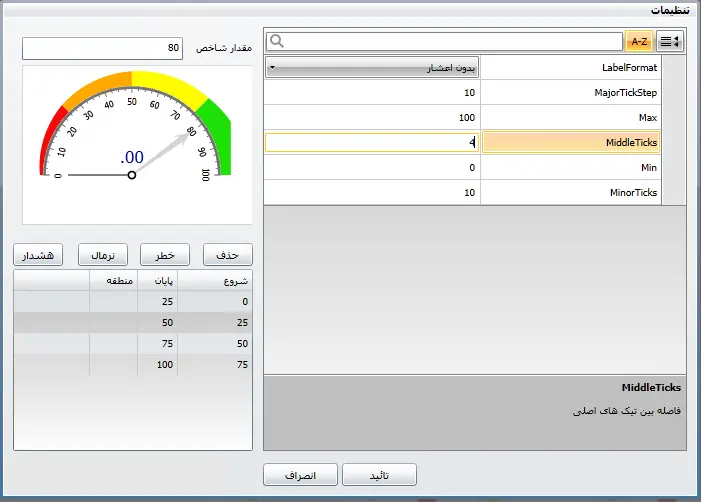
Task: Click the Min value field showing 0
Action: tap(372, 168)
